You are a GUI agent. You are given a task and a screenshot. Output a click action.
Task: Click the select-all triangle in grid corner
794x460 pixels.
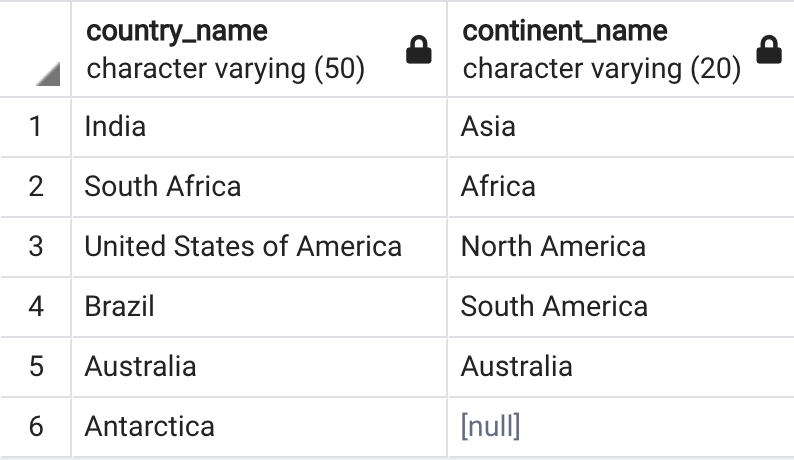point(48,74)
